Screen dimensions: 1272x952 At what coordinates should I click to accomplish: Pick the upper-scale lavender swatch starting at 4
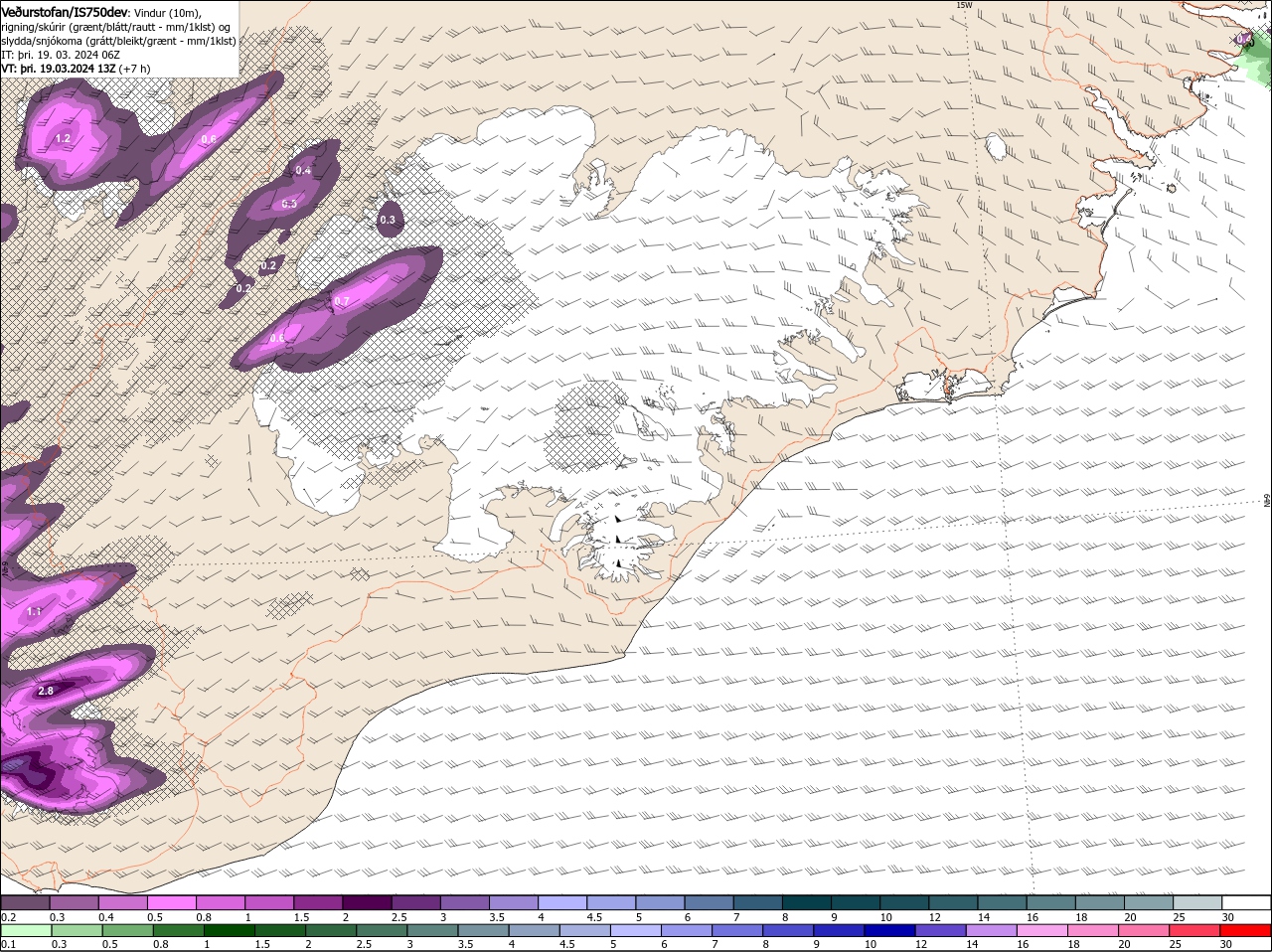(564, 902)
